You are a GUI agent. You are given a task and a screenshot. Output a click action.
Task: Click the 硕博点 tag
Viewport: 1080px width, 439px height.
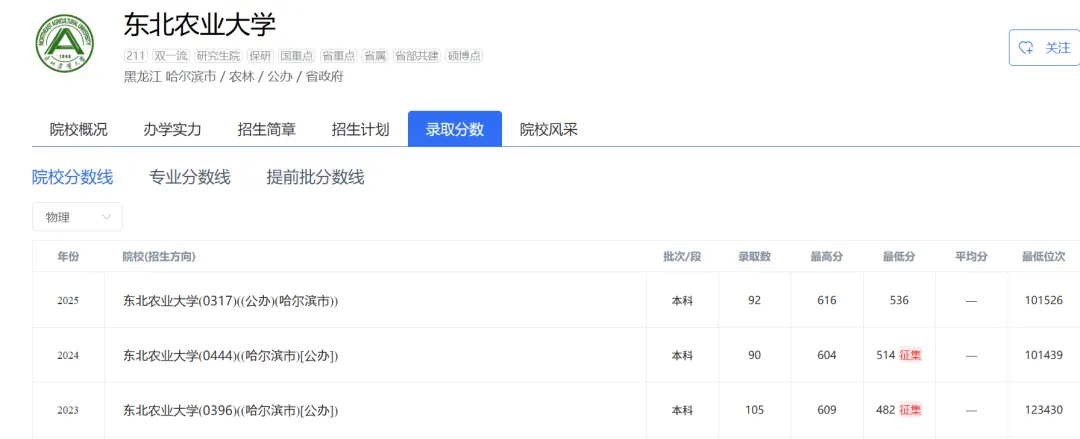pos(464,56)
